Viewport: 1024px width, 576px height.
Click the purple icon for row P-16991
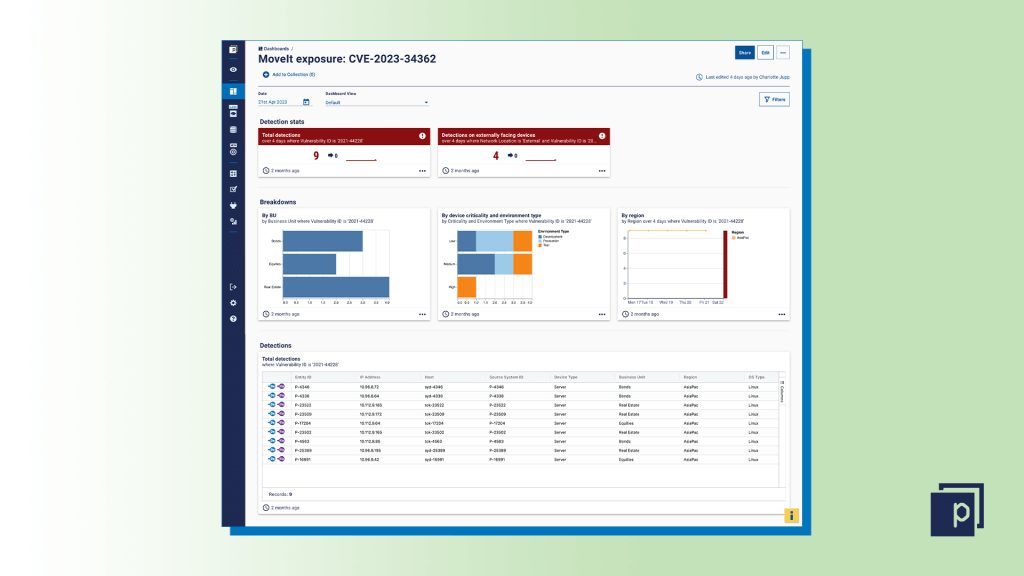(x=281, y=459)
